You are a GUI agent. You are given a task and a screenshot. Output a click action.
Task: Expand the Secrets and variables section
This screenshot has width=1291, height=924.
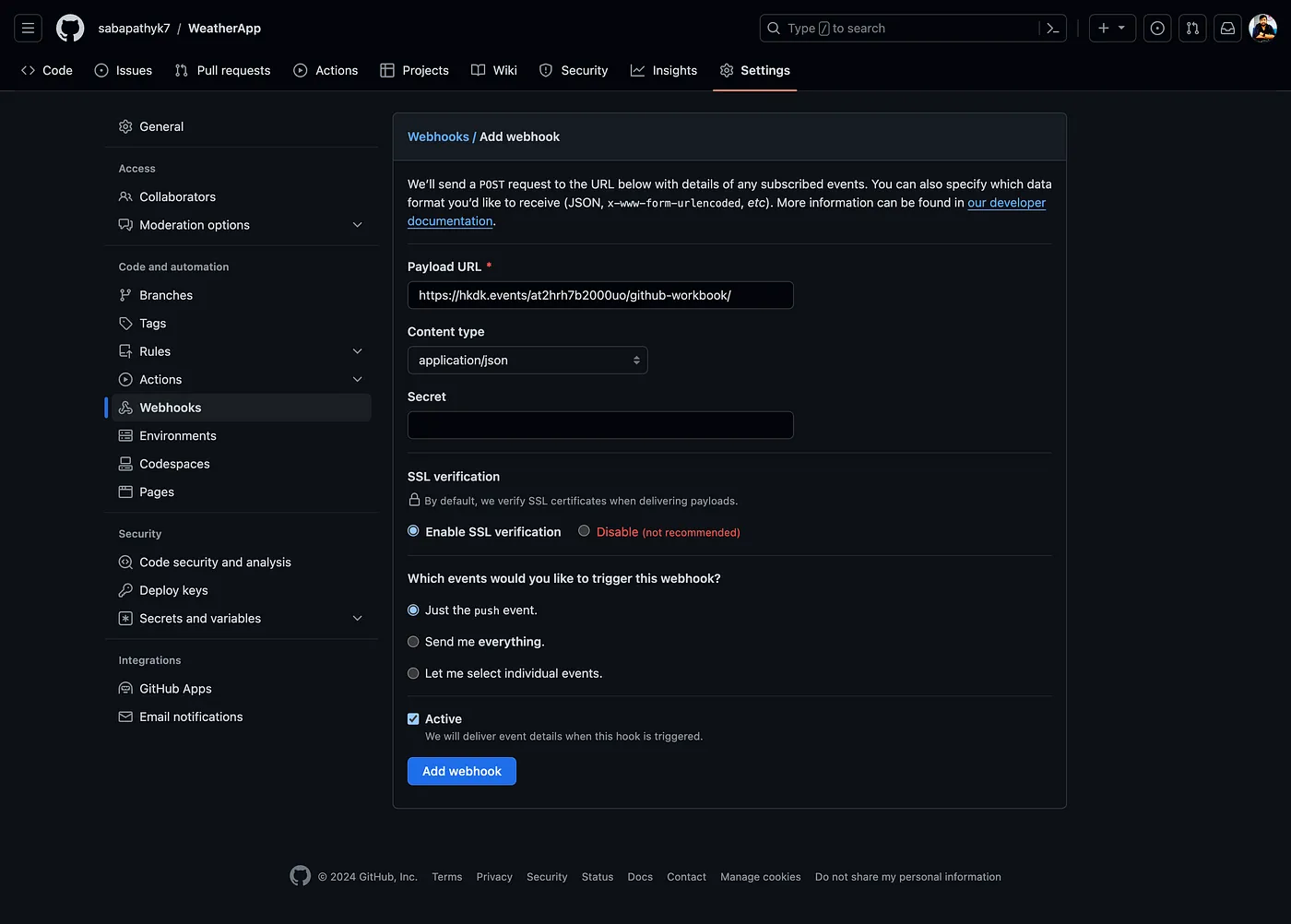pos(357,618)
